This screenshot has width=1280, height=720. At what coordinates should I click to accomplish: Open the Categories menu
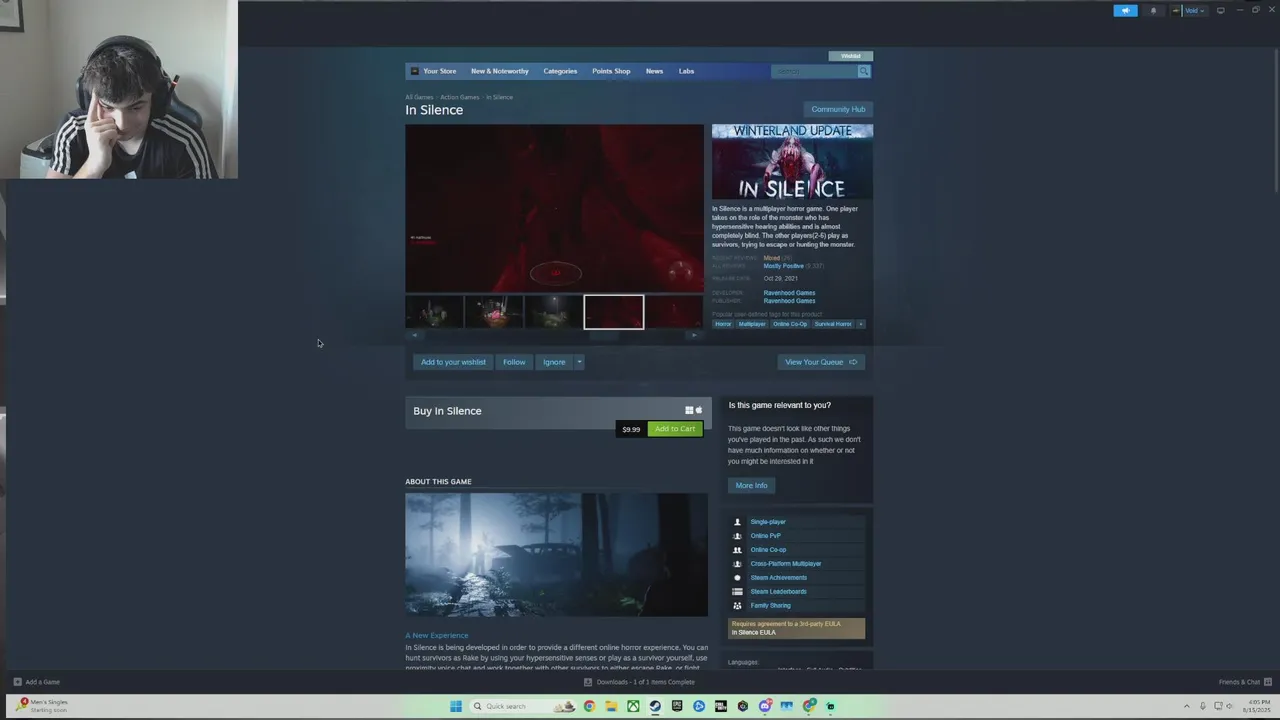click(x=560, y=71)
